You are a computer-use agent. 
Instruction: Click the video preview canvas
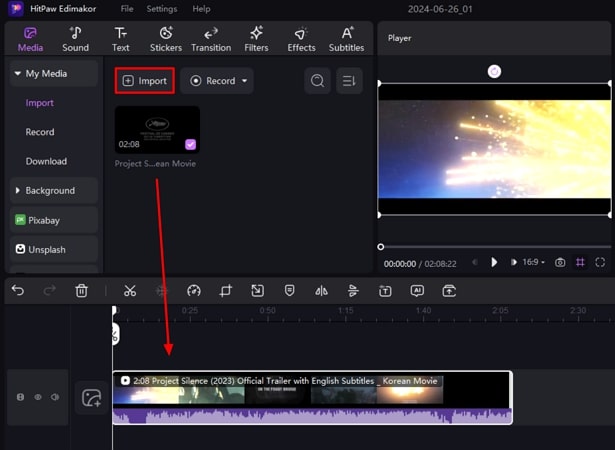pos(494,149)
